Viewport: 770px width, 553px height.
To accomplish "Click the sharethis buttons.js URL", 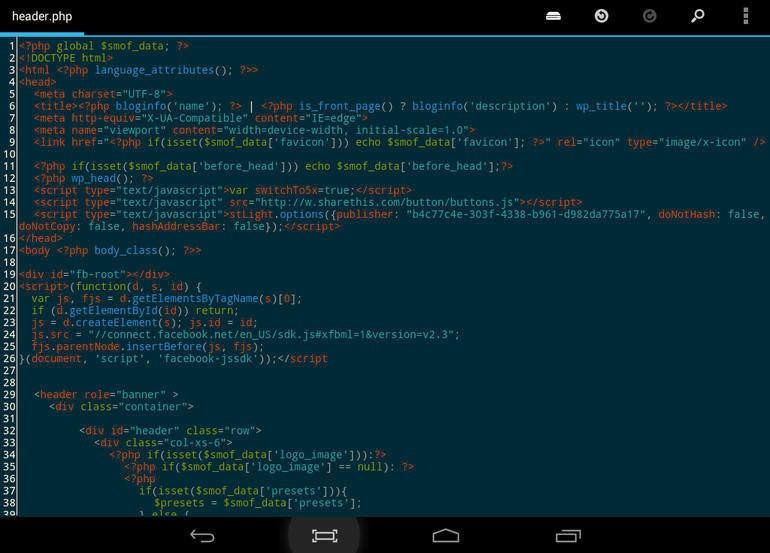I will 387,202.
